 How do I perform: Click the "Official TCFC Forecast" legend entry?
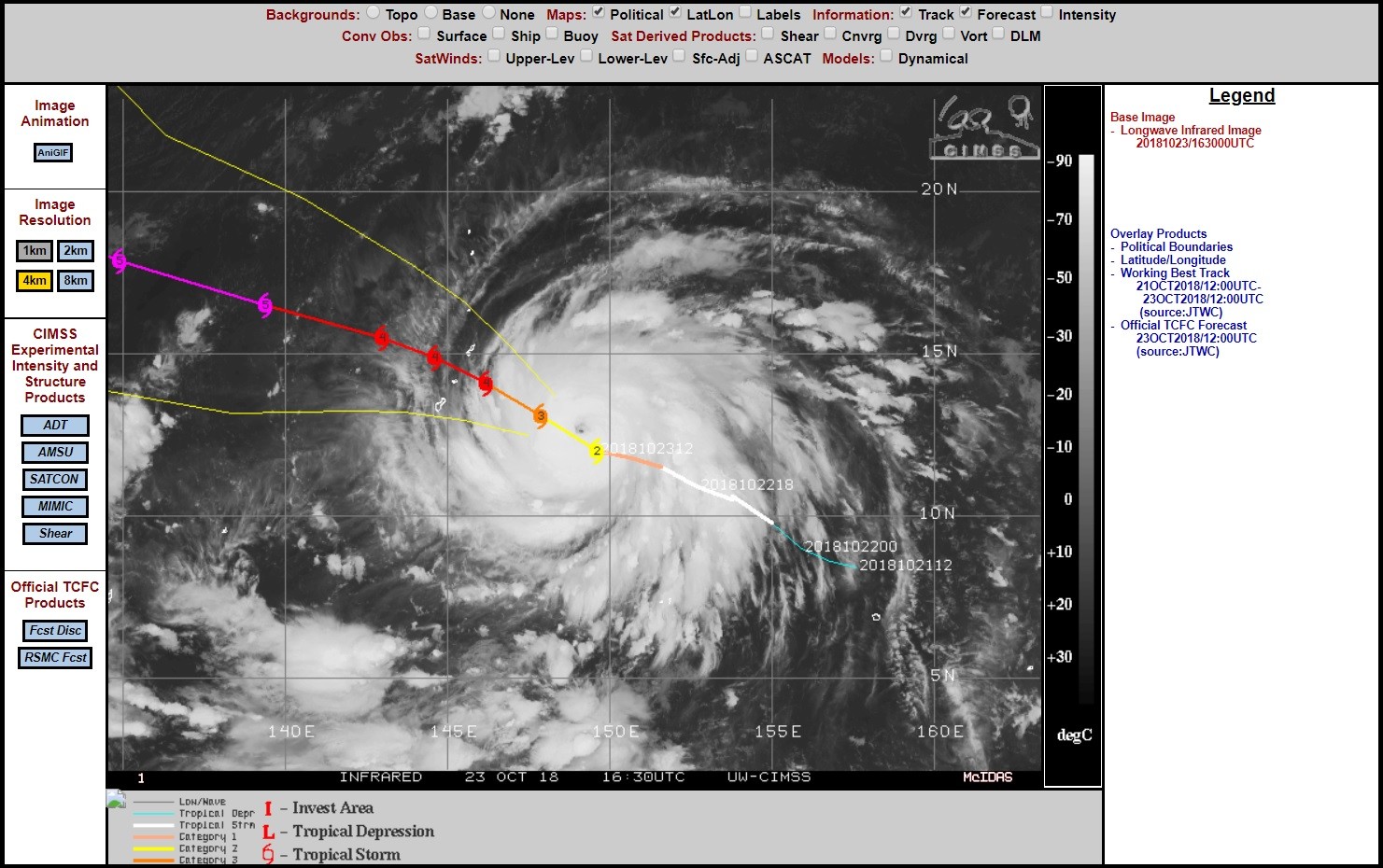[x=1183, y=326]
